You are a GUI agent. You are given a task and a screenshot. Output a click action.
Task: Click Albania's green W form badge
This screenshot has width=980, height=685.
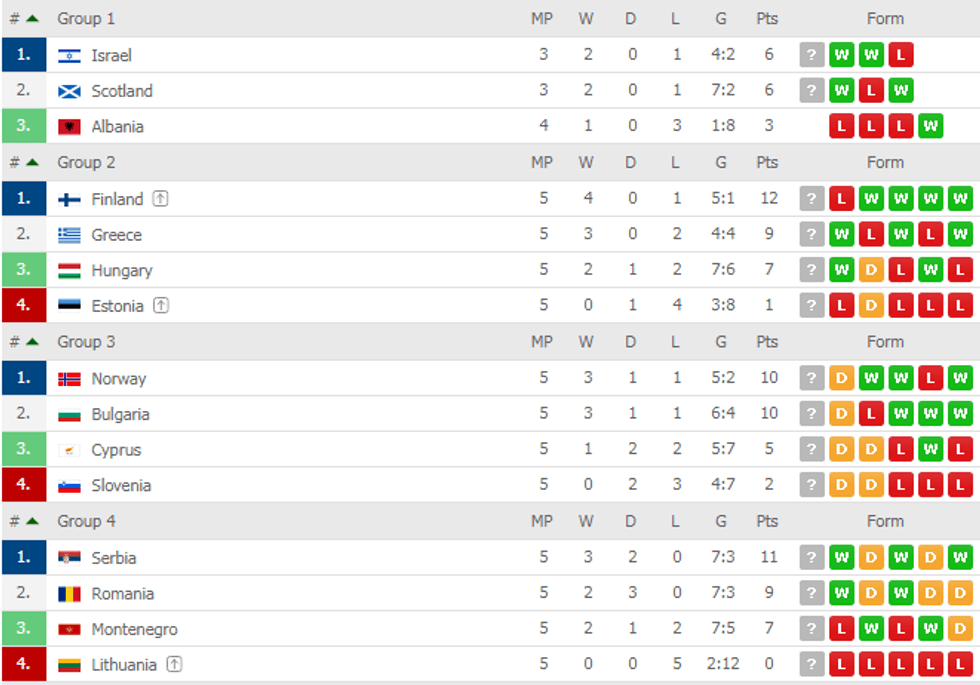[x=930, y=127]
